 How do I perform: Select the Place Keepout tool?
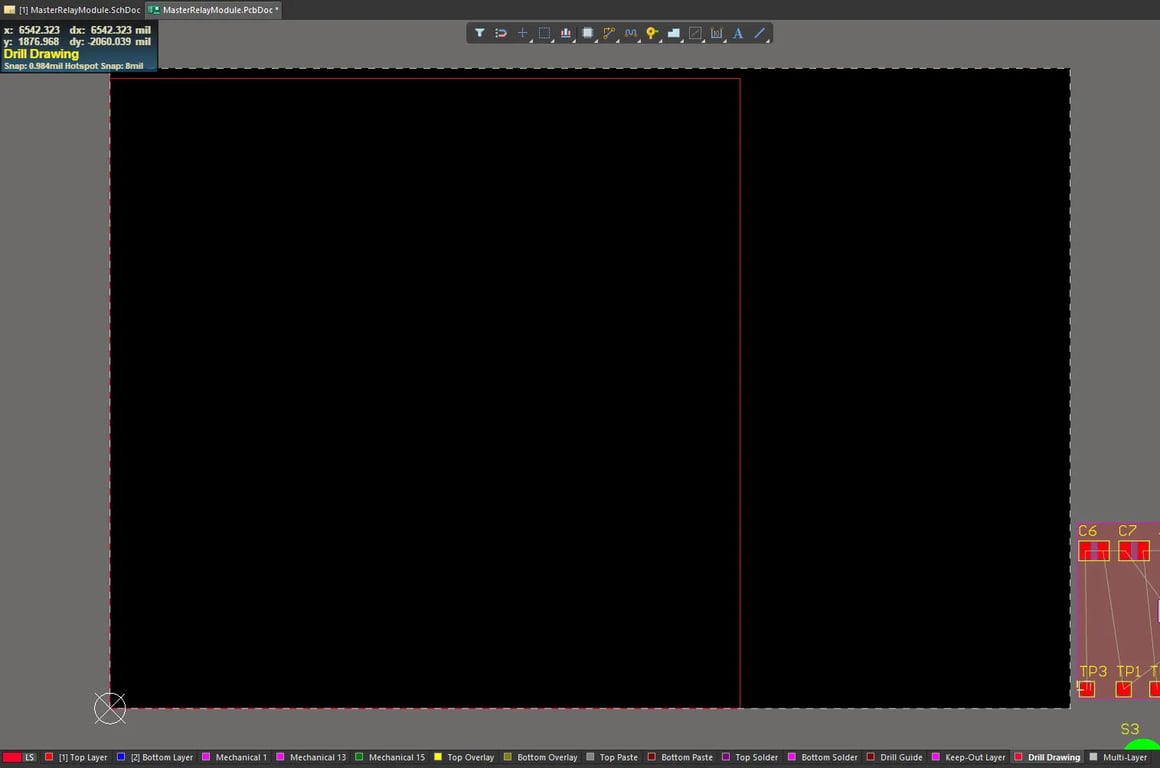tap(695, 33)
